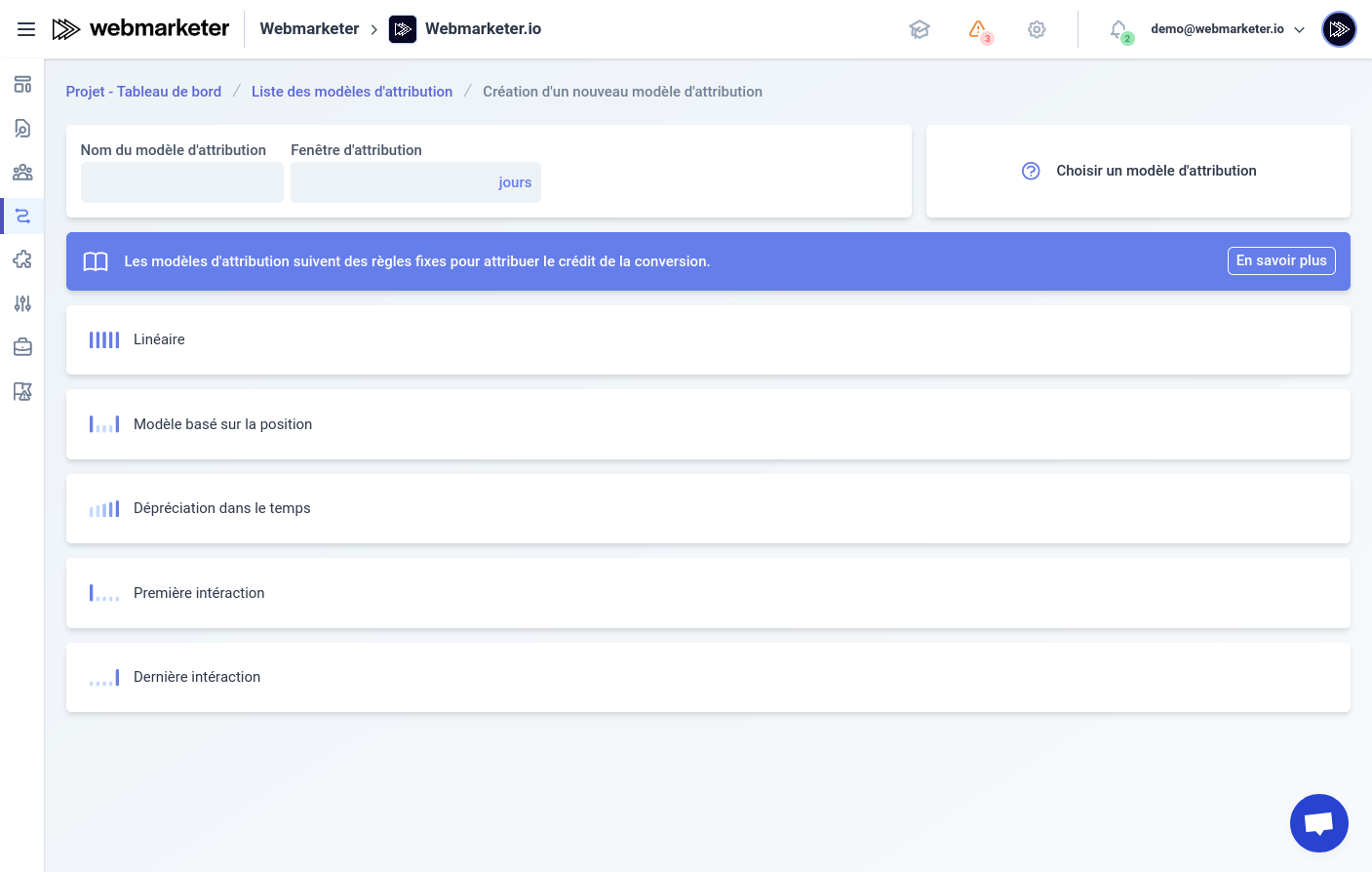Viewport: 1372px width, 872px height.
Task: Click the first interaction bars icon
Action: [104, 593]
